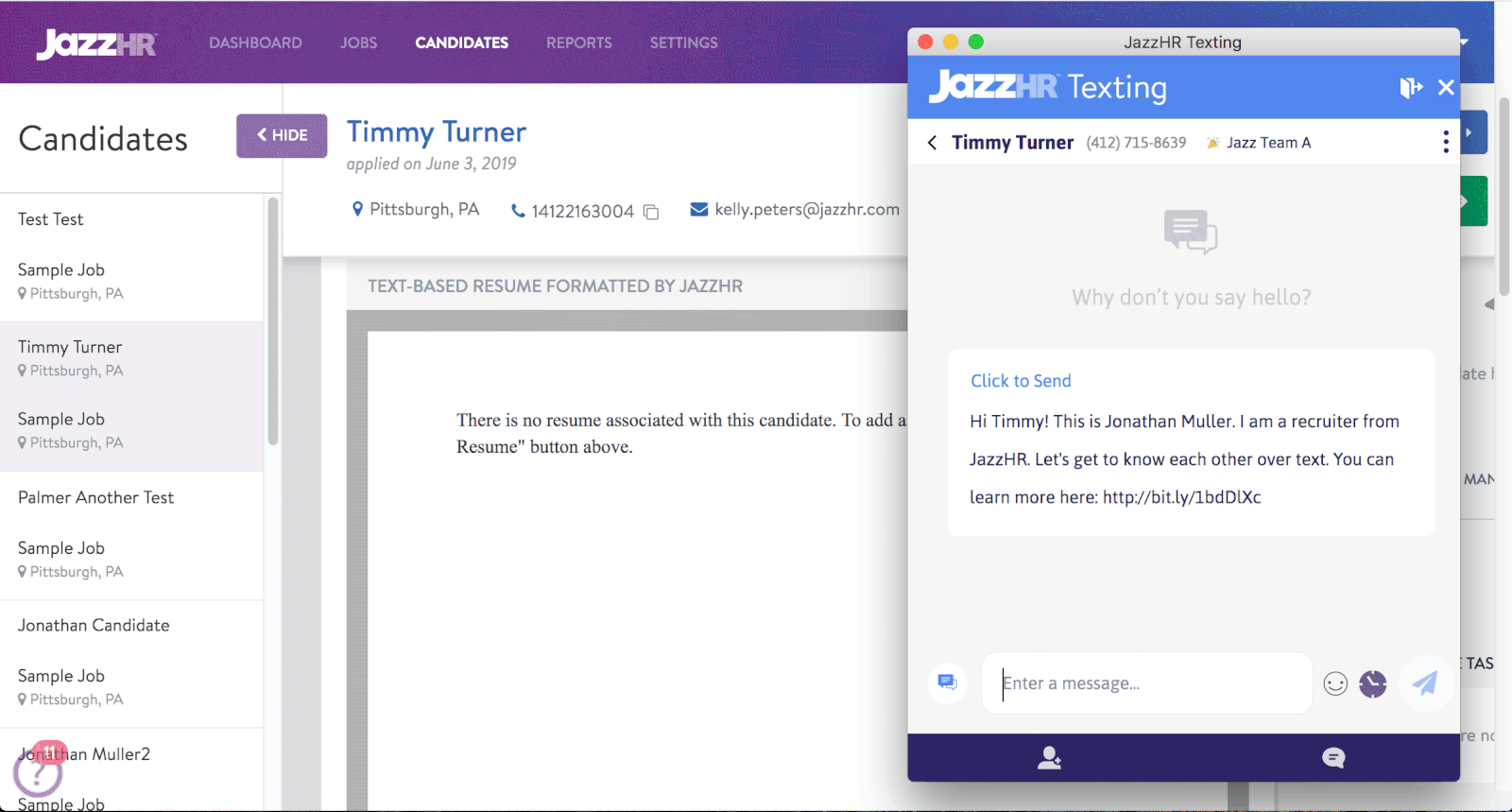Open the Dashboard tab
1512x812 pixels.
click(x=255, y=43)
